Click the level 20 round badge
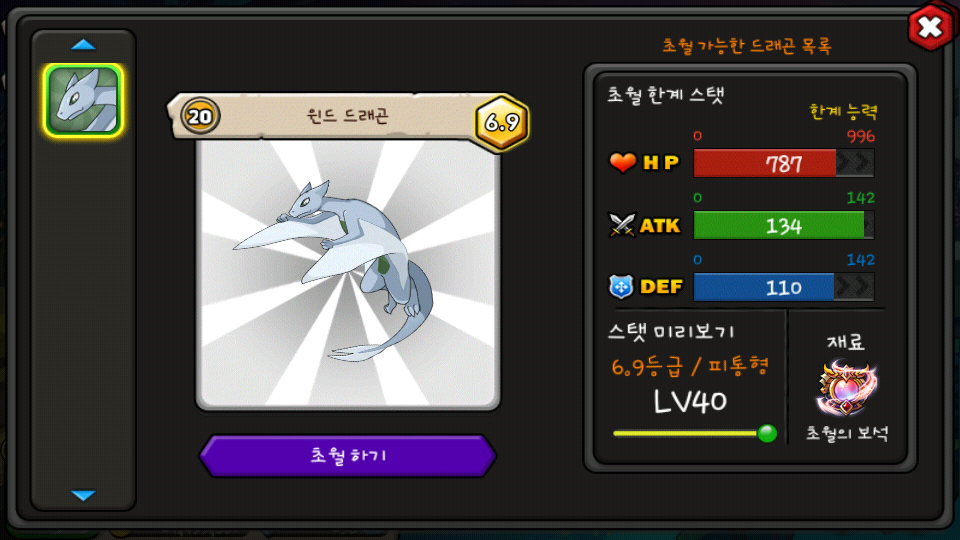The image size is (960, 540). tap(200, 116)
